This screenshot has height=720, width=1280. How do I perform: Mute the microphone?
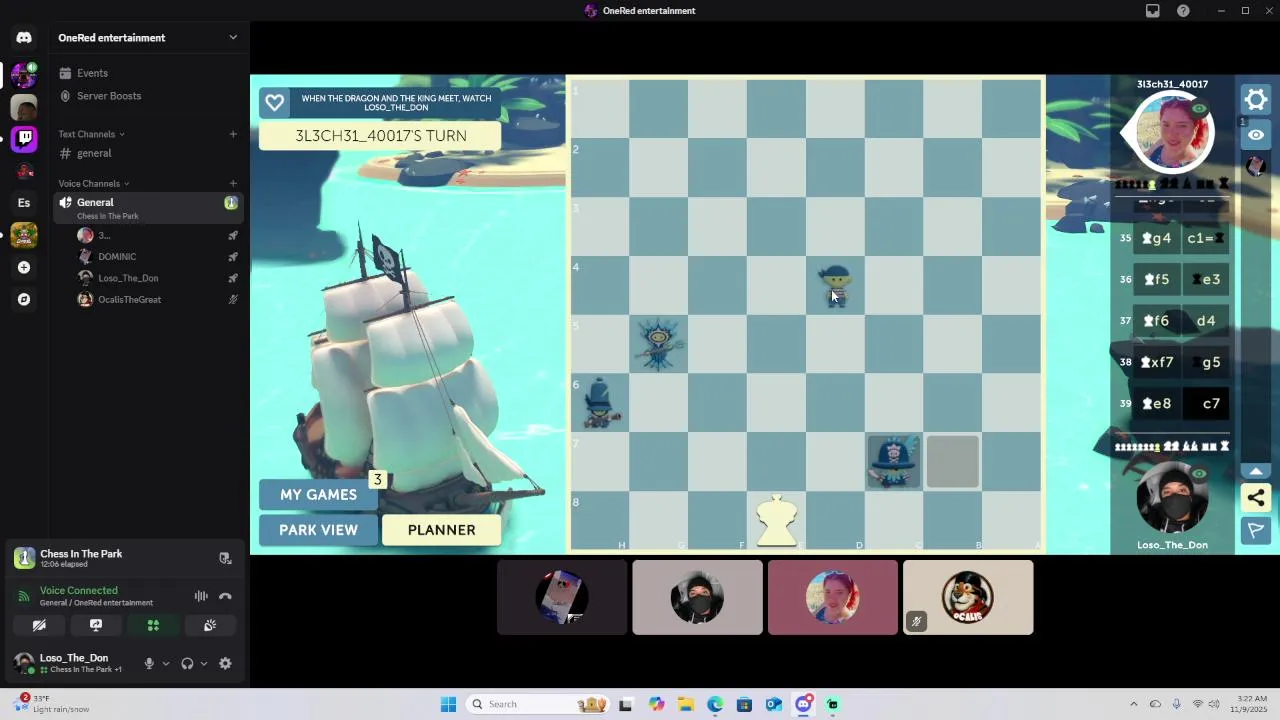tap(149, 663)
